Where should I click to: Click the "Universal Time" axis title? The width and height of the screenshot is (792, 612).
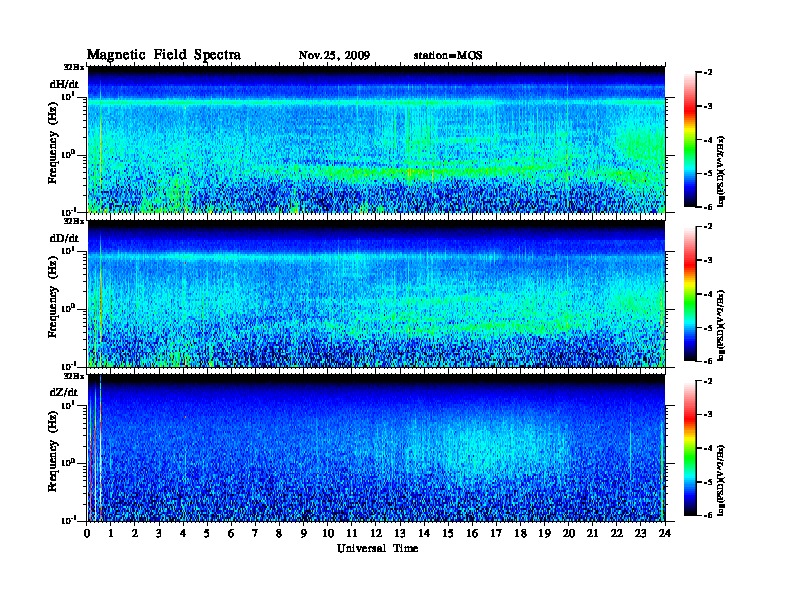click(x=377, y=548)
